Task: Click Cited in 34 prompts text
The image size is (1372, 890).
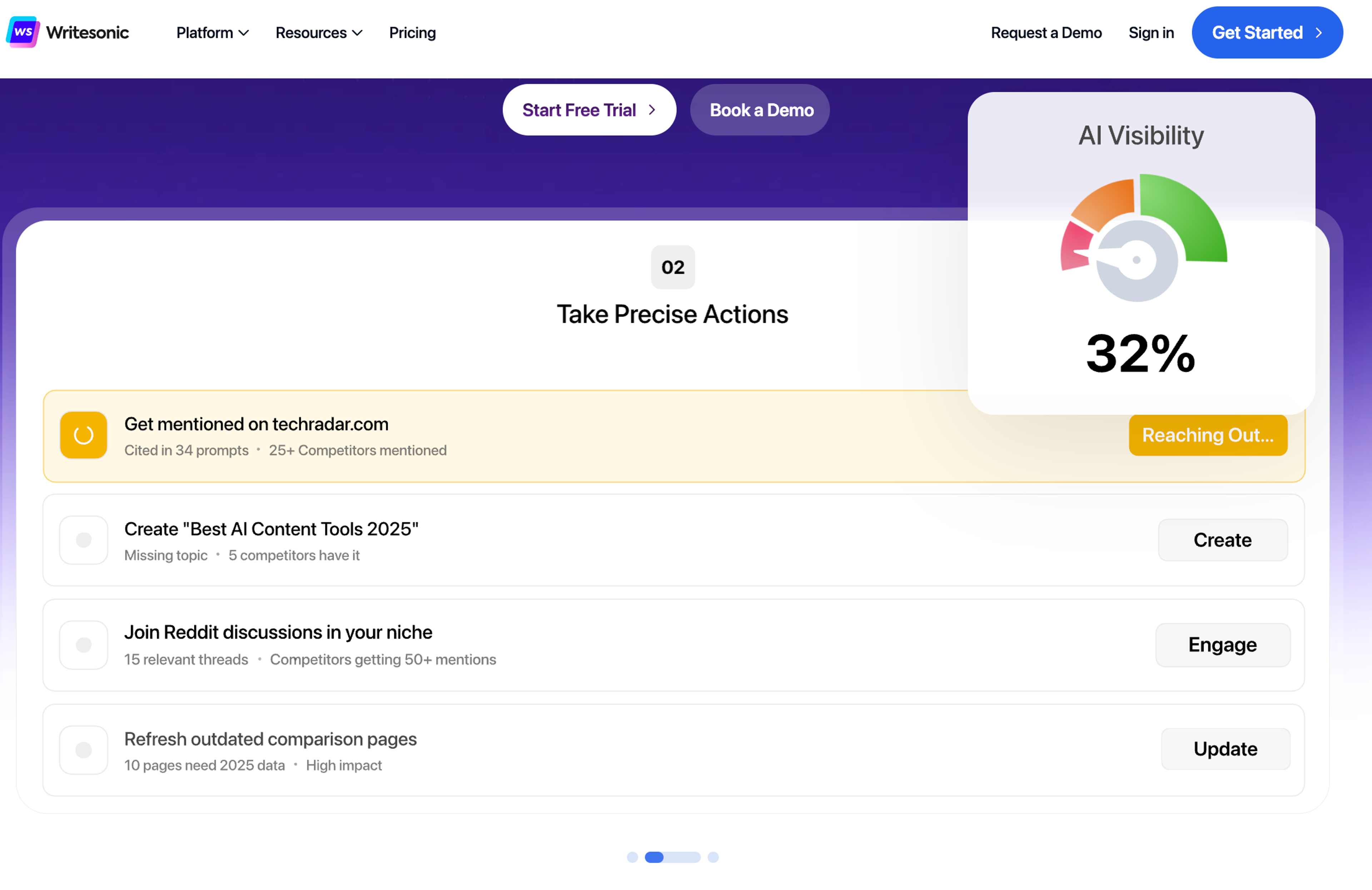Action: [x=186, y=450]
